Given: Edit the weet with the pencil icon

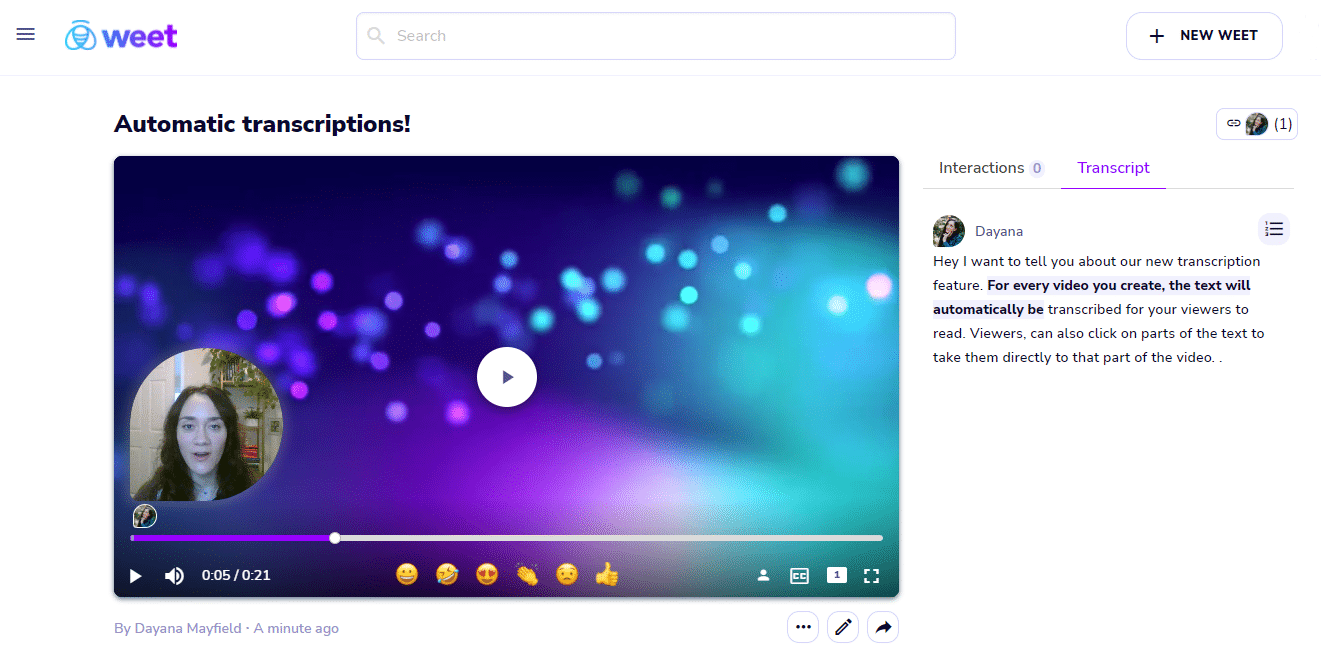Looking at the screenshot, I should click(843, 627).
